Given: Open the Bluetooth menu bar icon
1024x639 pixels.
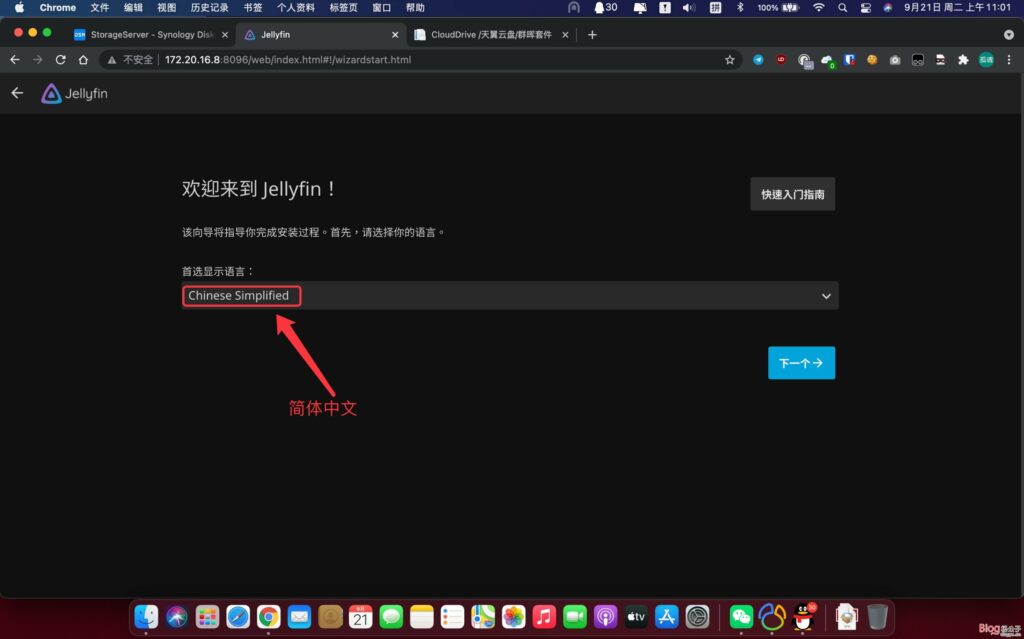Looking at the screenshot, I should tap(740, 8).
